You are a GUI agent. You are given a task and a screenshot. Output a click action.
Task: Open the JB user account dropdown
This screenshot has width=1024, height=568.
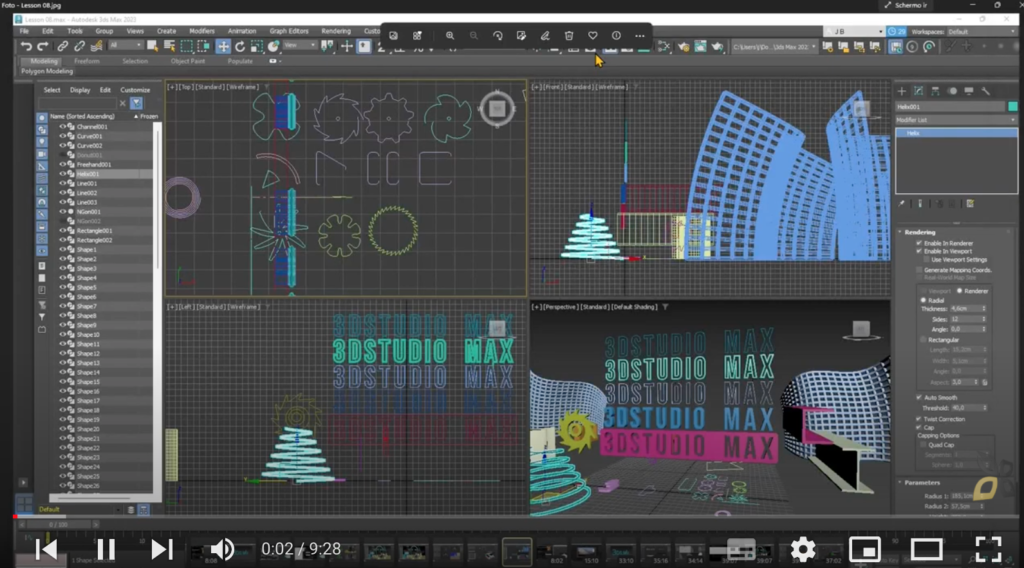click(x=854, y=31)
